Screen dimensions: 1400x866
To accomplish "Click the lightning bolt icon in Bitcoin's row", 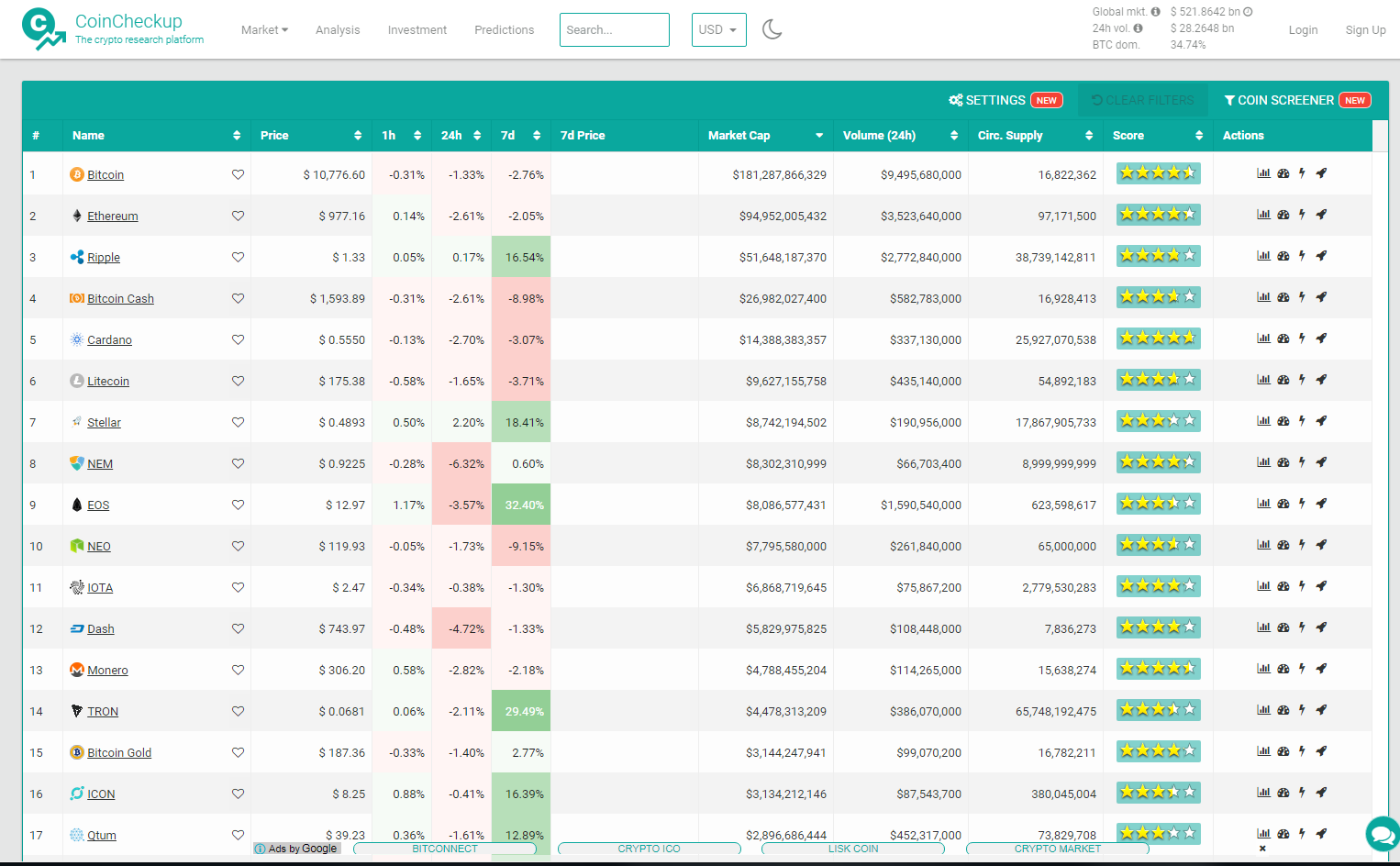I will tap(1302, 172).
